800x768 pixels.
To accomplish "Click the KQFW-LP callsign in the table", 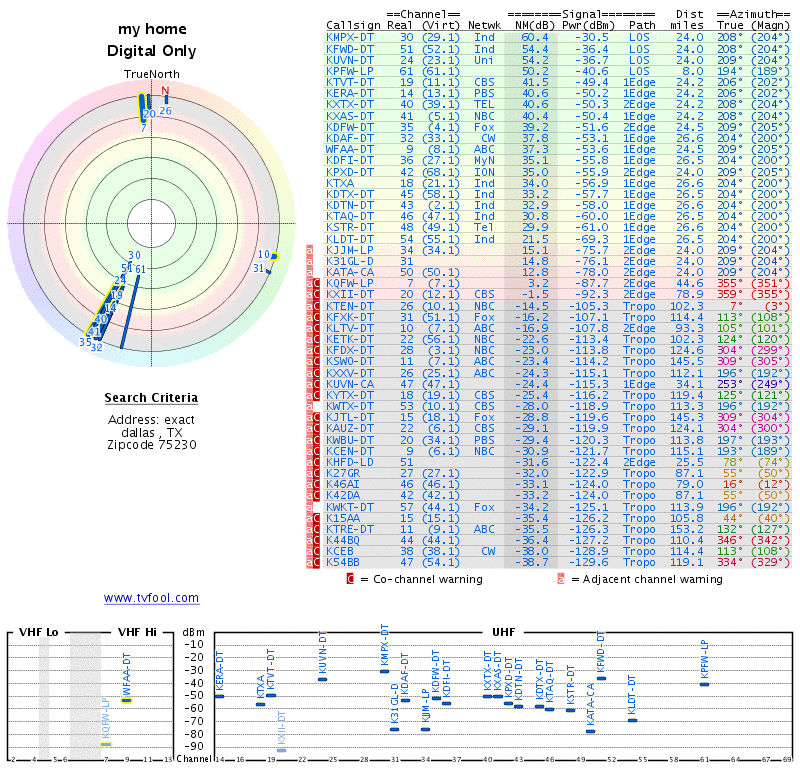I will [x=350, y=283].
